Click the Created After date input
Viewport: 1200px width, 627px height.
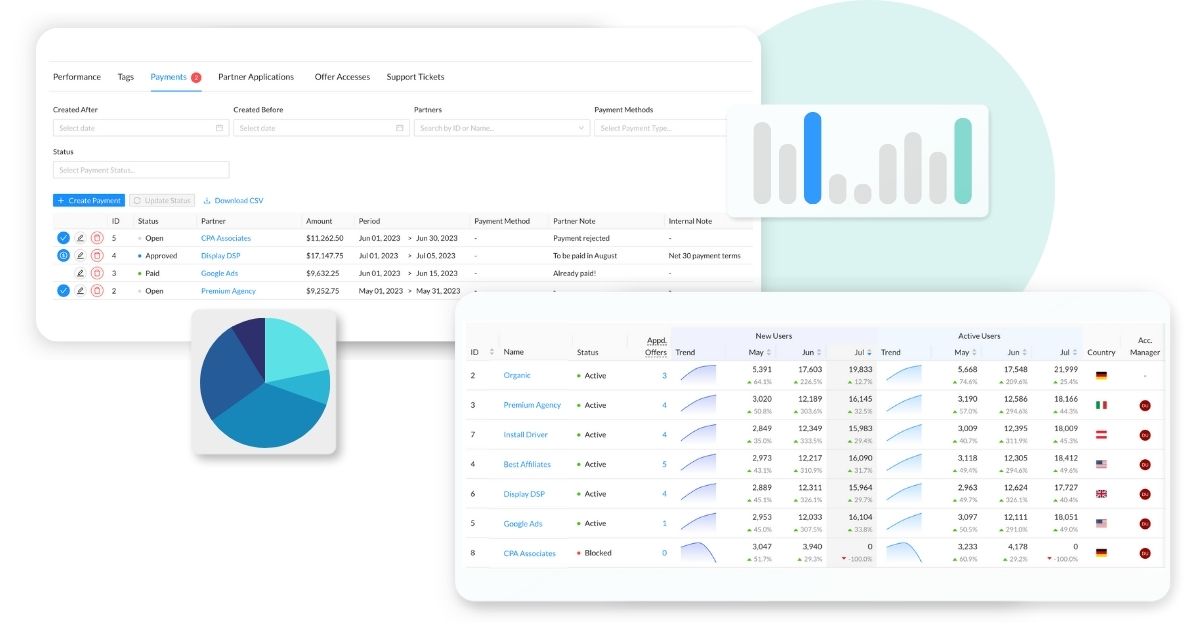[x=141, y=128]
